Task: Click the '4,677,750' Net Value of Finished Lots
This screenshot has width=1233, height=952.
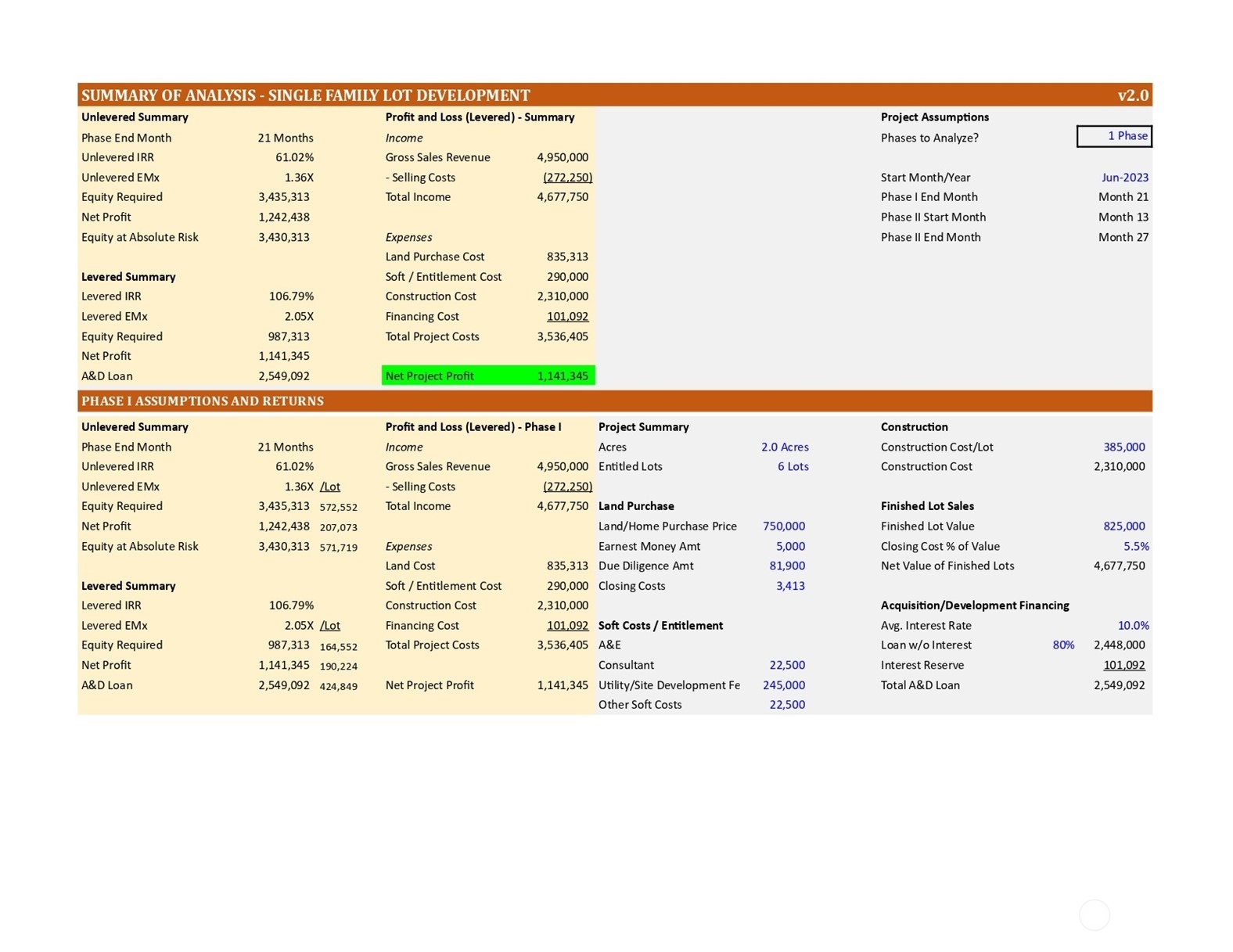Action: pos(1119,566)
